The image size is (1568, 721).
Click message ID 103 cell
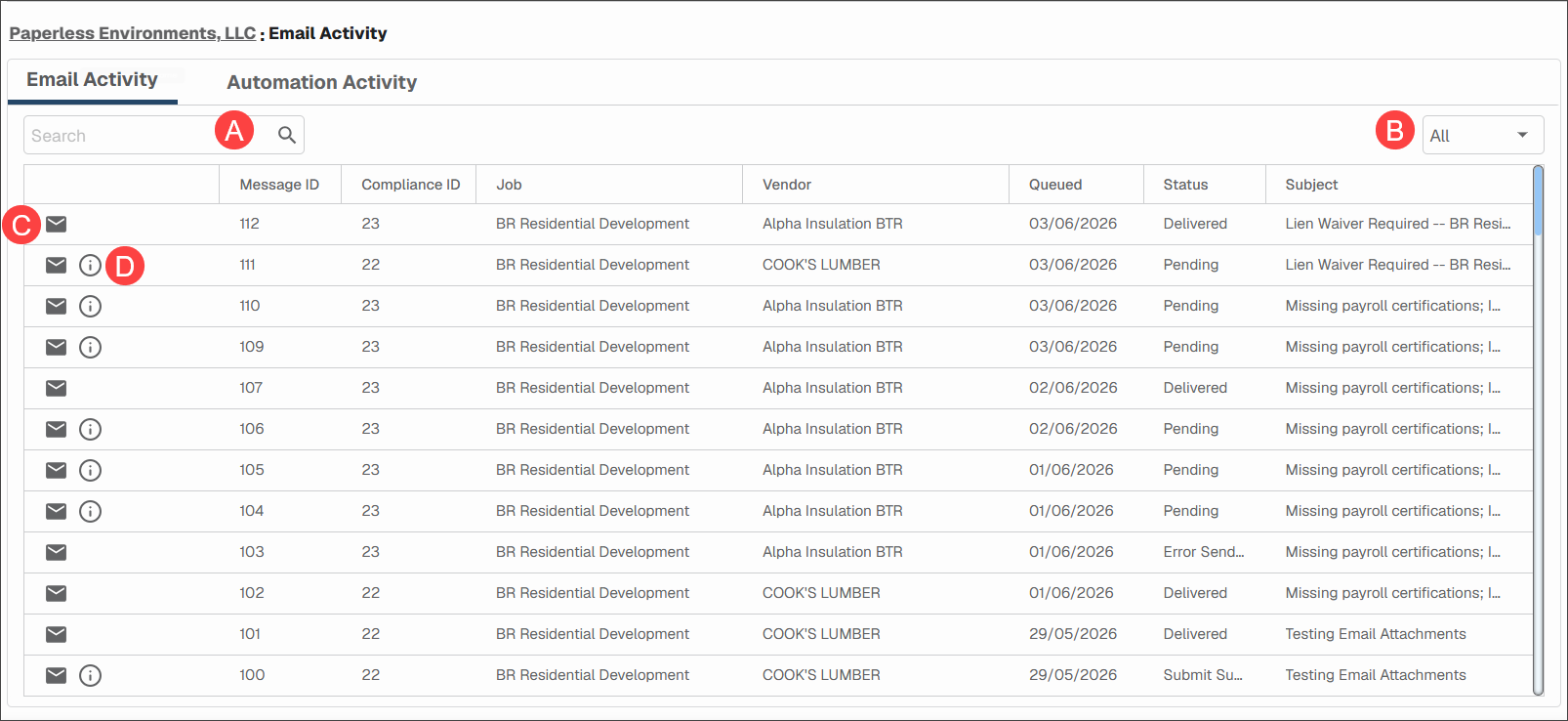[x=252, y=552]
